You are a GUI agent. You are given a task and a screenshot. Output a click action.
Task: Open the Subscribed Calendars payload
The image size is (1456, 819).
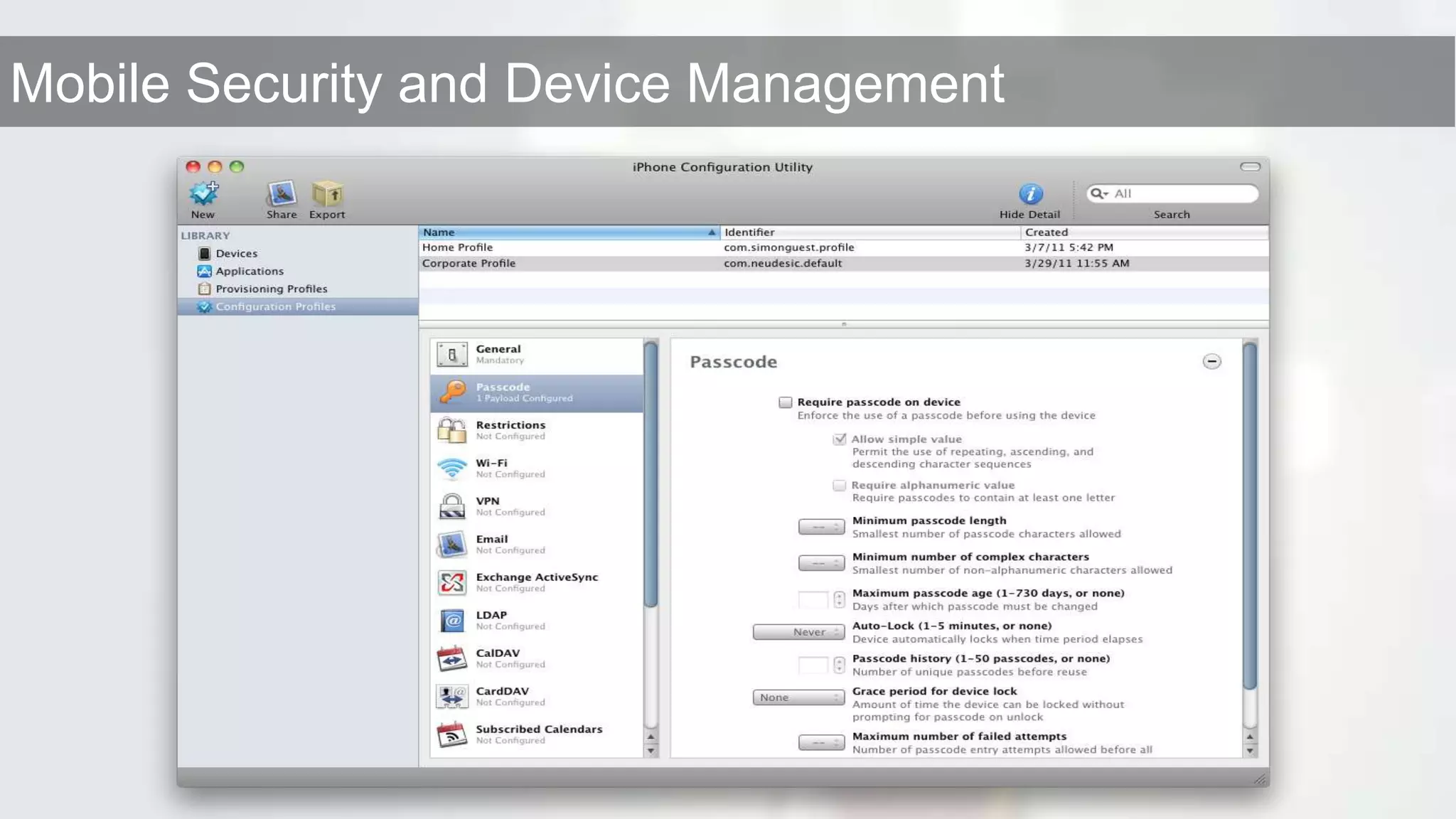tap(537, 734)
